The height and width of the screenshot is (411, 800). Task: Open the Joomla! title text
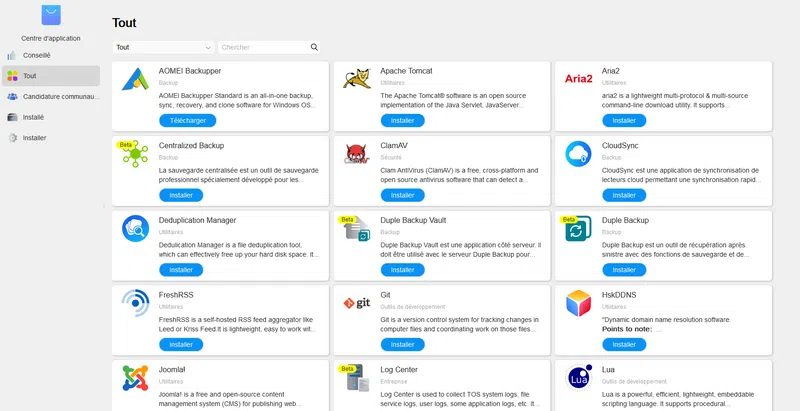[x=171, y=369]
